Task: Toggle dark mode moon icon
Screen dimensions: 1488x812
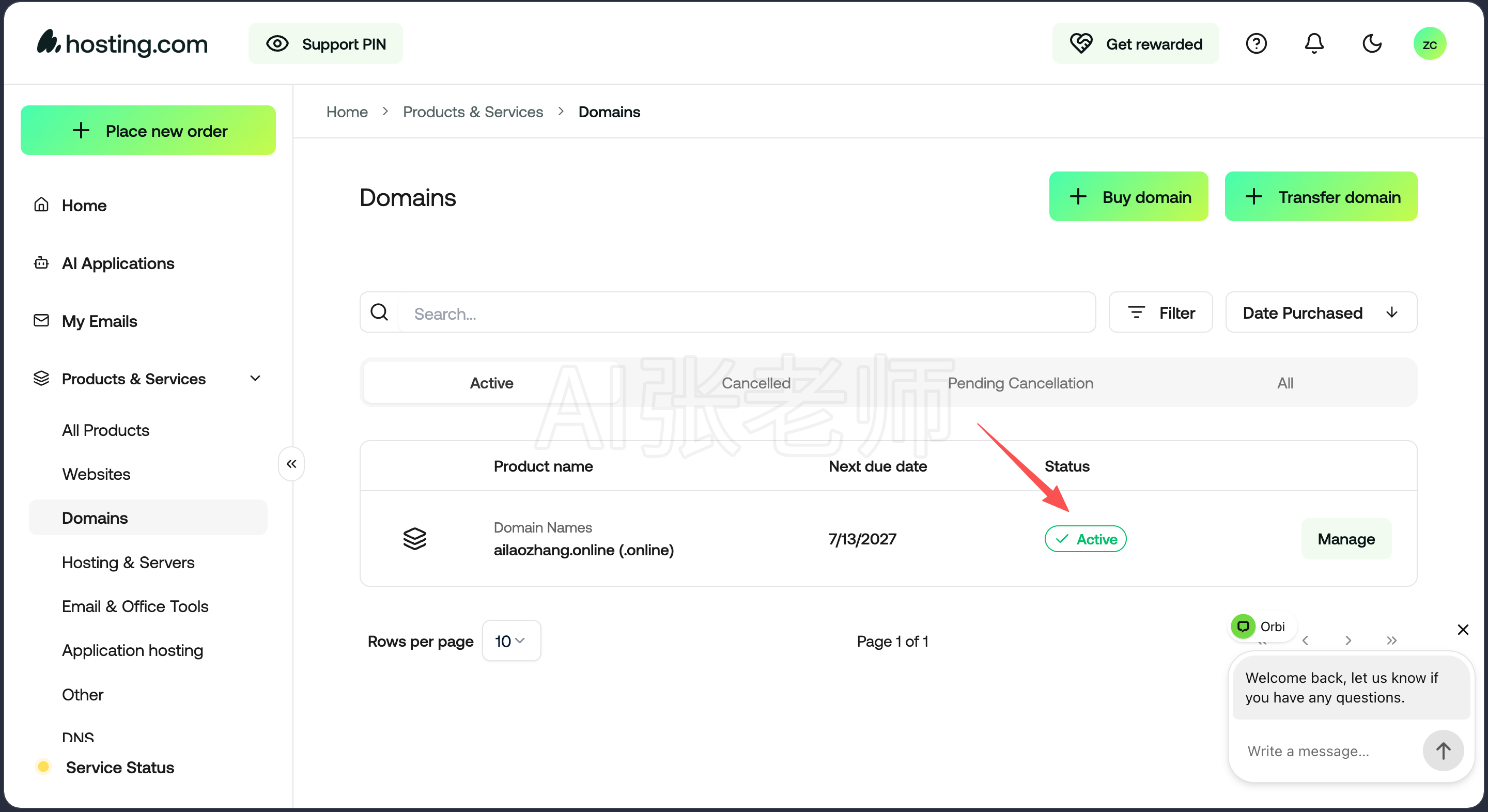Action: [1372, 44]
